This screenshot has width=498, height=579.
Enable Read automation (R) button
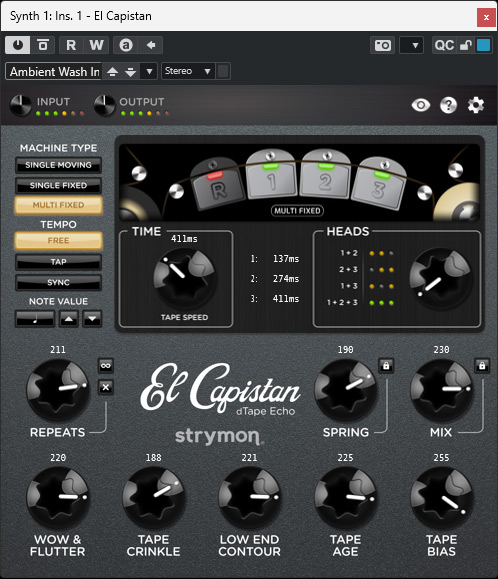(71, 45)
